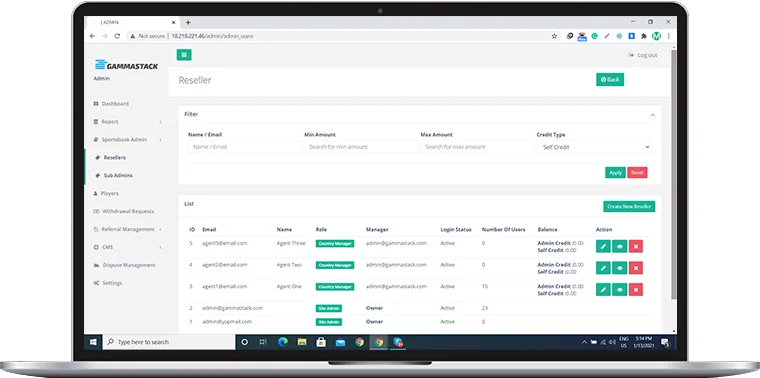Open File Explorer from the taskbar
Viewport: 760px width, 378px height.
pos(301,342)
